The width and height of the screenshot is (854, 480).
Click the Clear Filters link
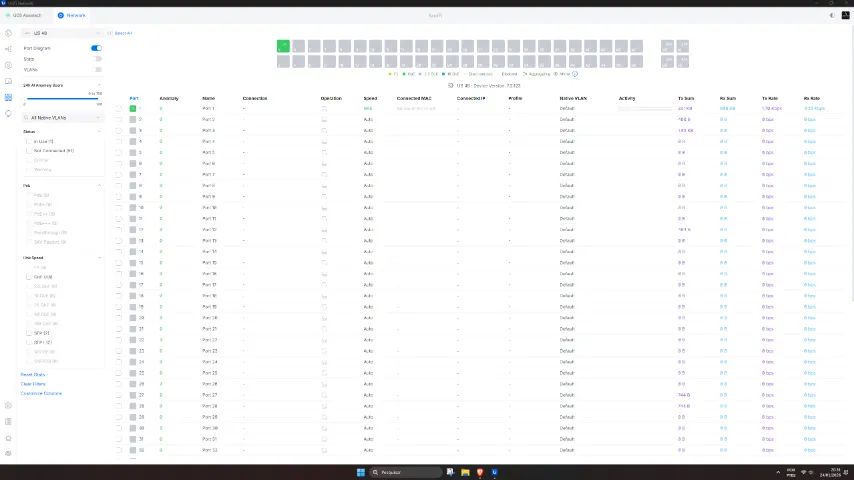[x=35, y=384]
